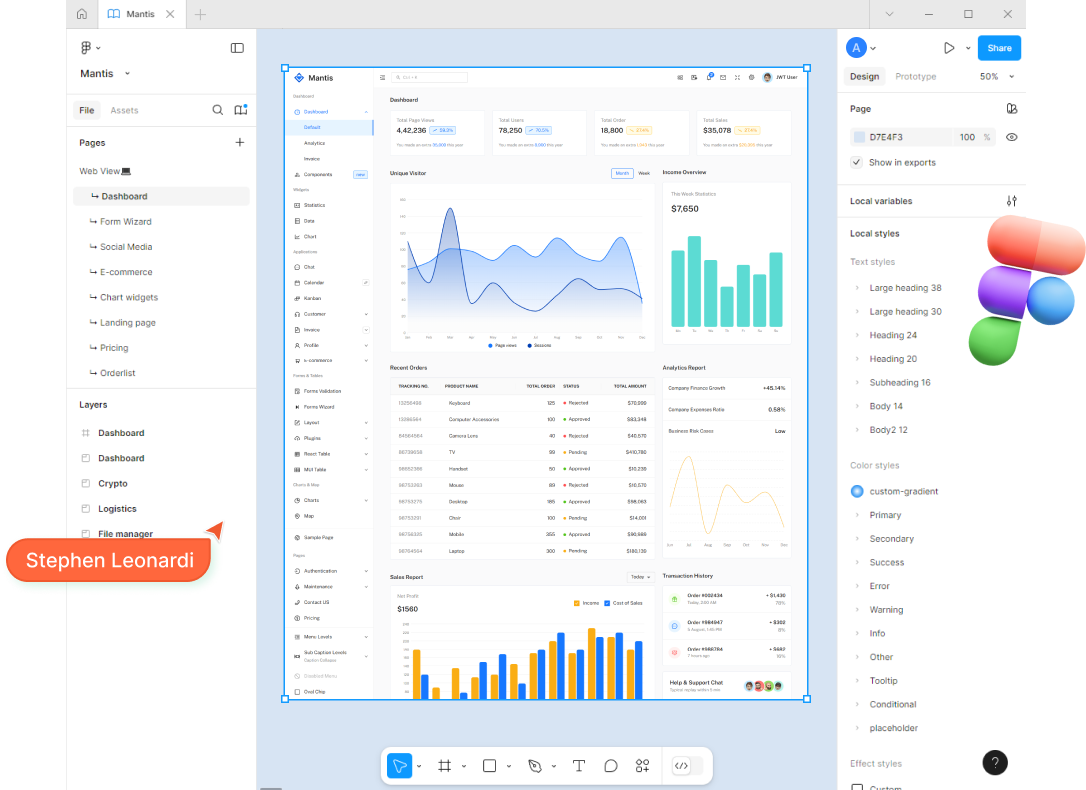Select the Text tool
Screen dimensions: 1086x790
pyautogui.click(x=579, y=765)
